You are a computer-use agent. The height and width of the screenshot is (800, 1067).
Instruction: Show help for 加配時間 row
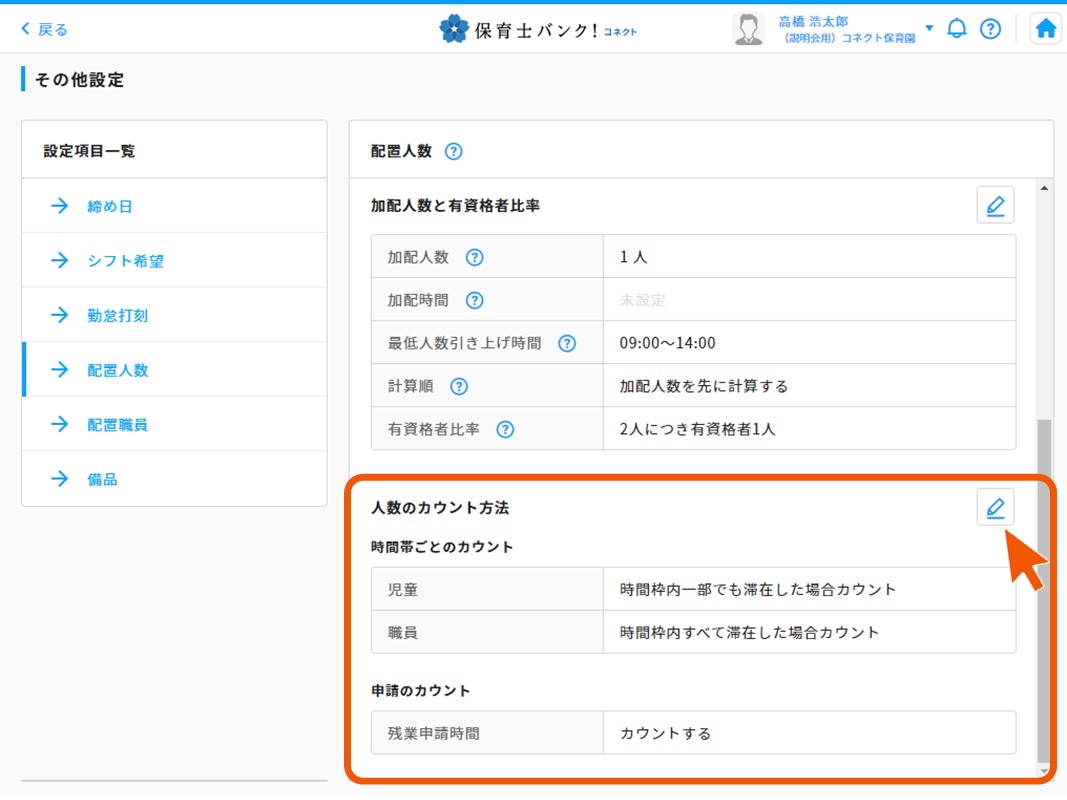tap(475, 300)
